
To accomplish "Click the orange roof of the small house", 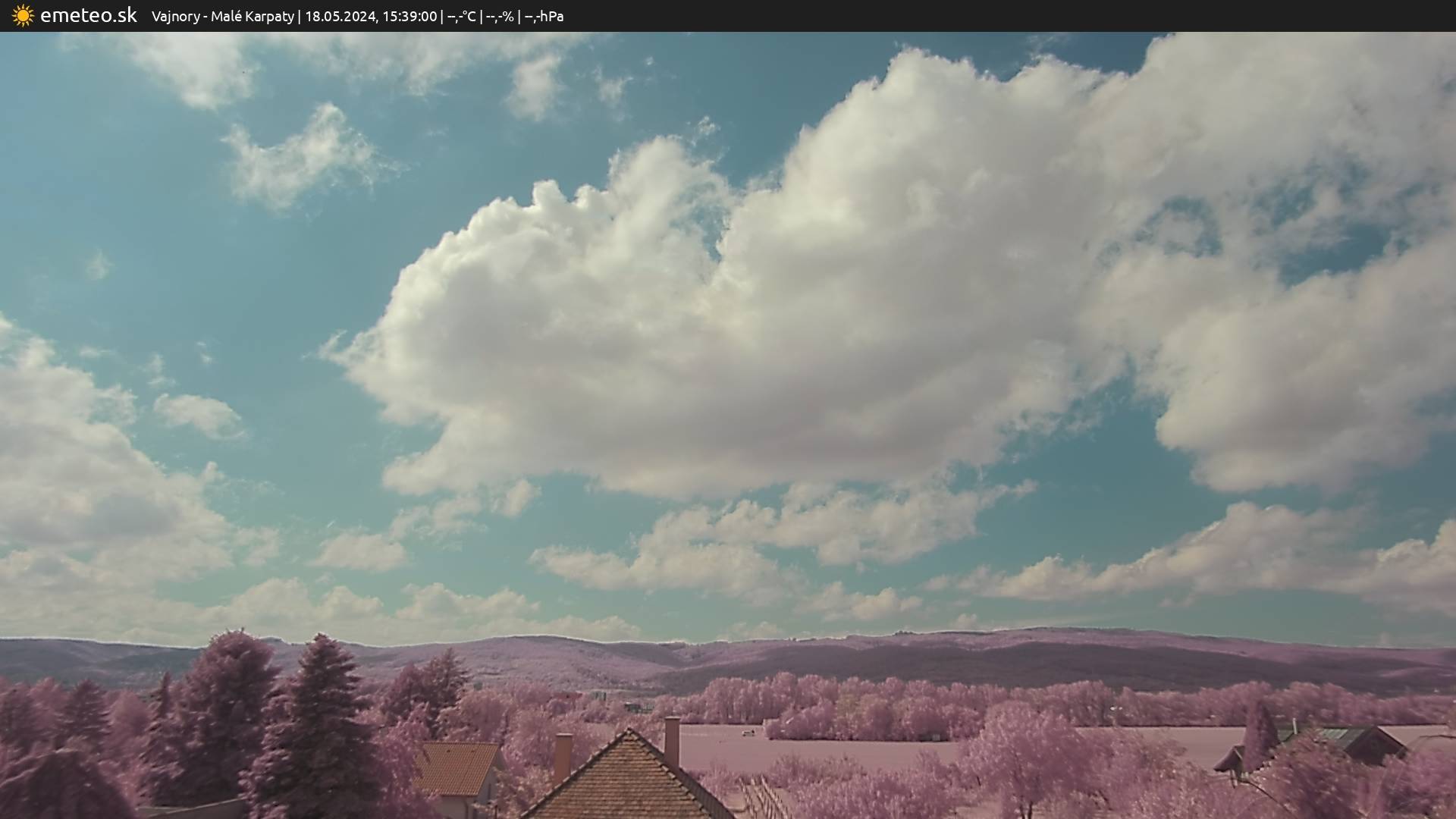I will point(457,767).
